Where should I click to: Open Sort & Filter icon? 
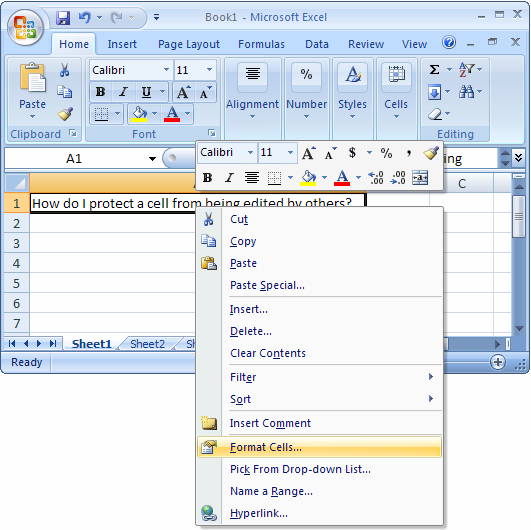466,69
